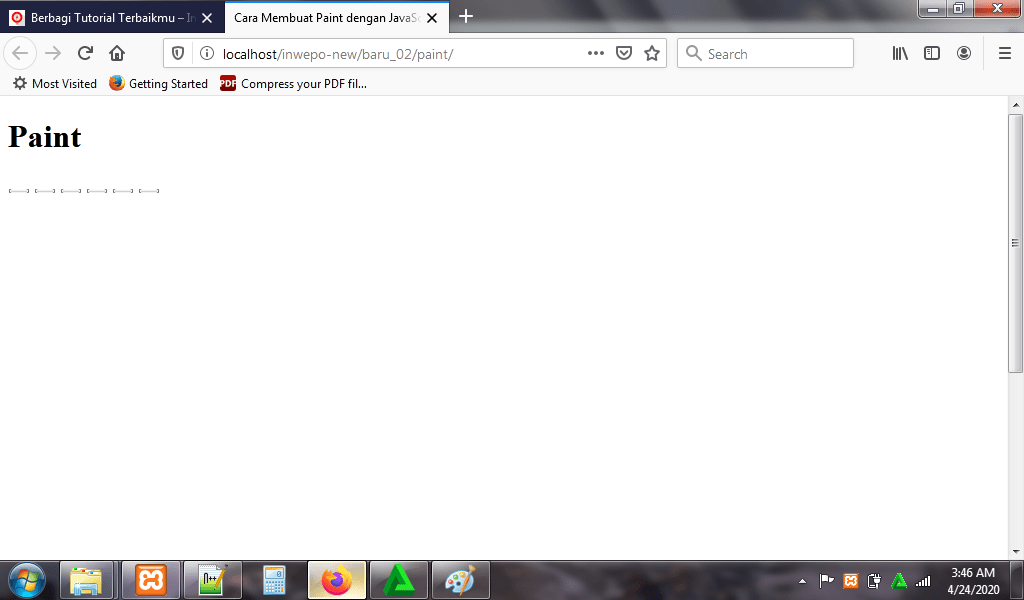Open the Action Center flag icon
The image size is (1024, 600).
(826, 580)
